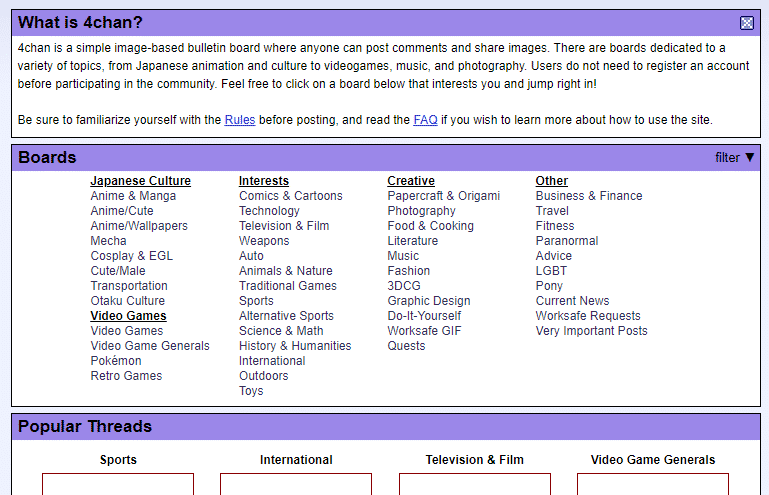This screenshot has height=495, width=769.
Task: Open the Sports popular thread thumbnail
Action: point(118,484)
